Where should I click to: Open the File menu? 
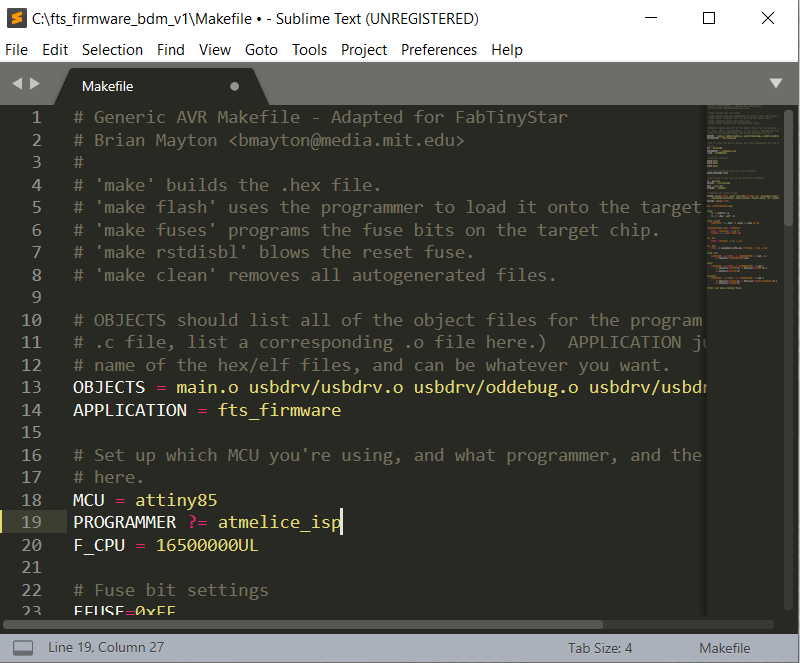coord(16,50)
